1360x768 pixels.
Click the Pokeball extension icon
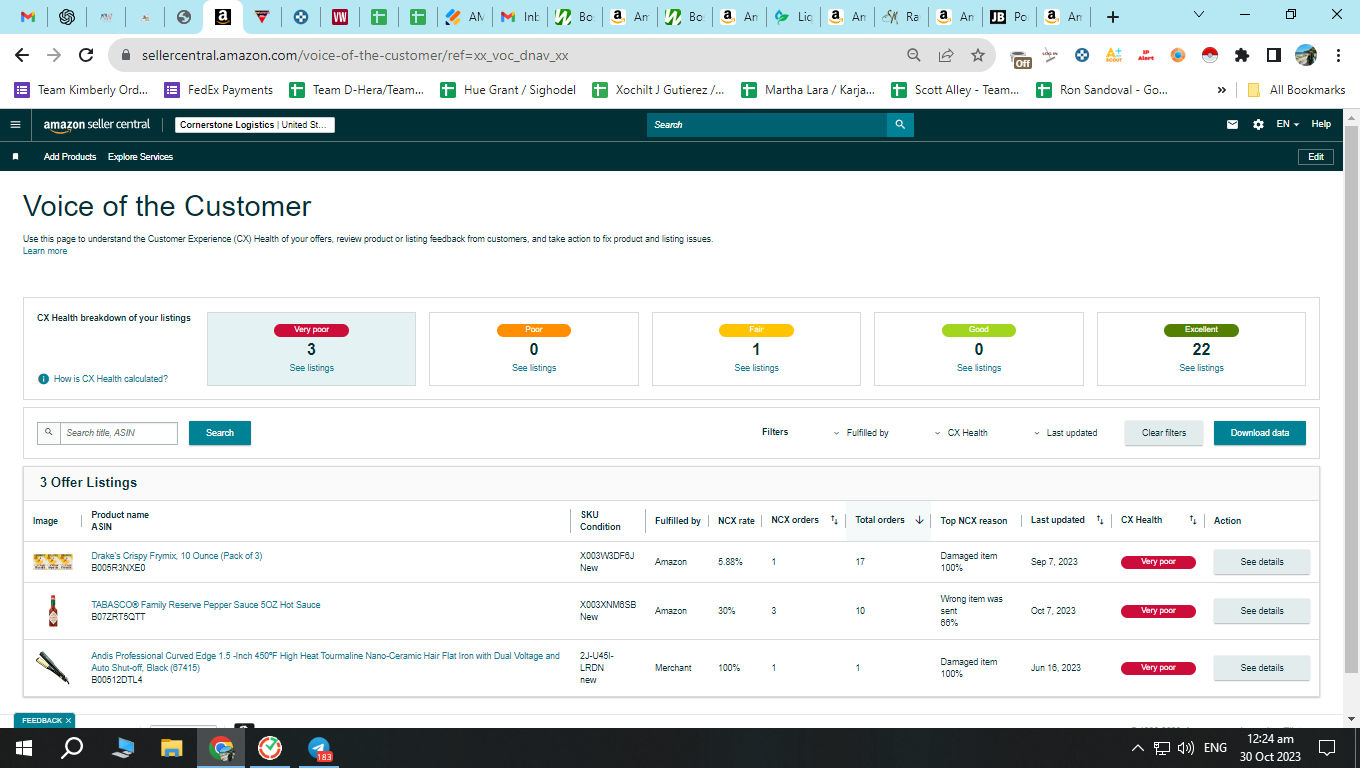[x=1210, y=55]
